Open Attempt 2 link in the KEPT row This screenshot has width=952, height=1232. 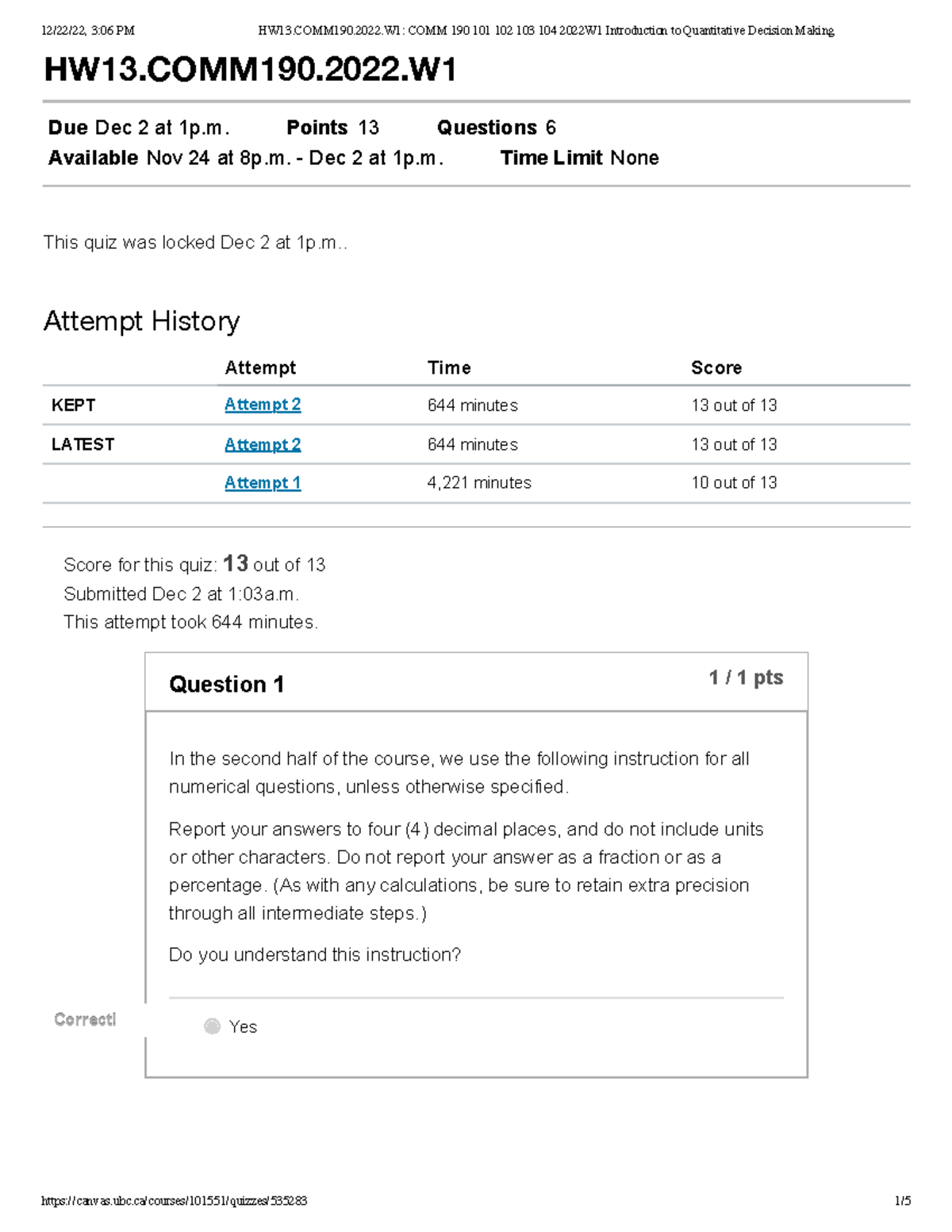click(x=263, y=405)
